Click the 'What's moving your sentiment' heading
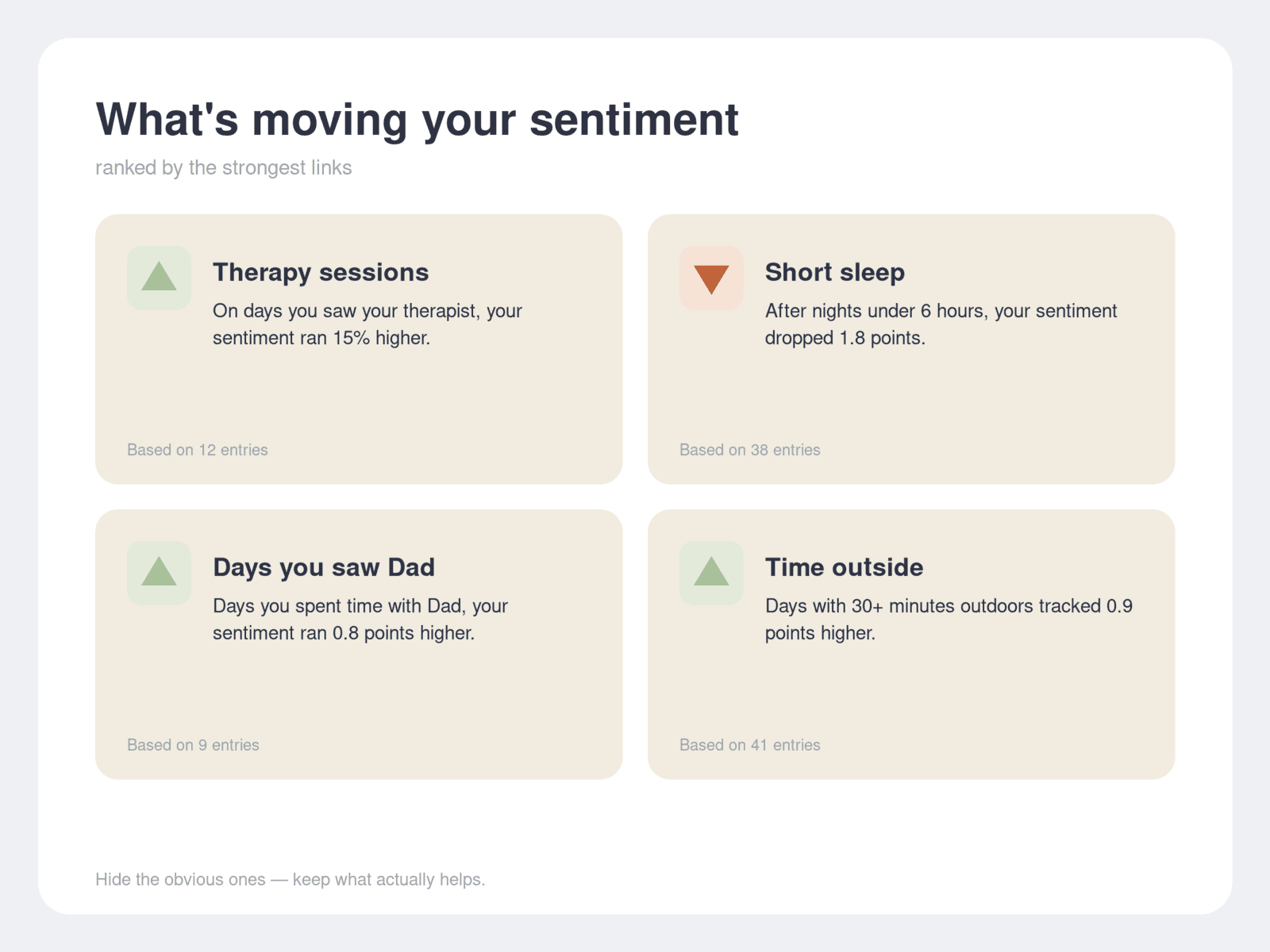This screenshot has width=1270, height=952. pos(417,120)
